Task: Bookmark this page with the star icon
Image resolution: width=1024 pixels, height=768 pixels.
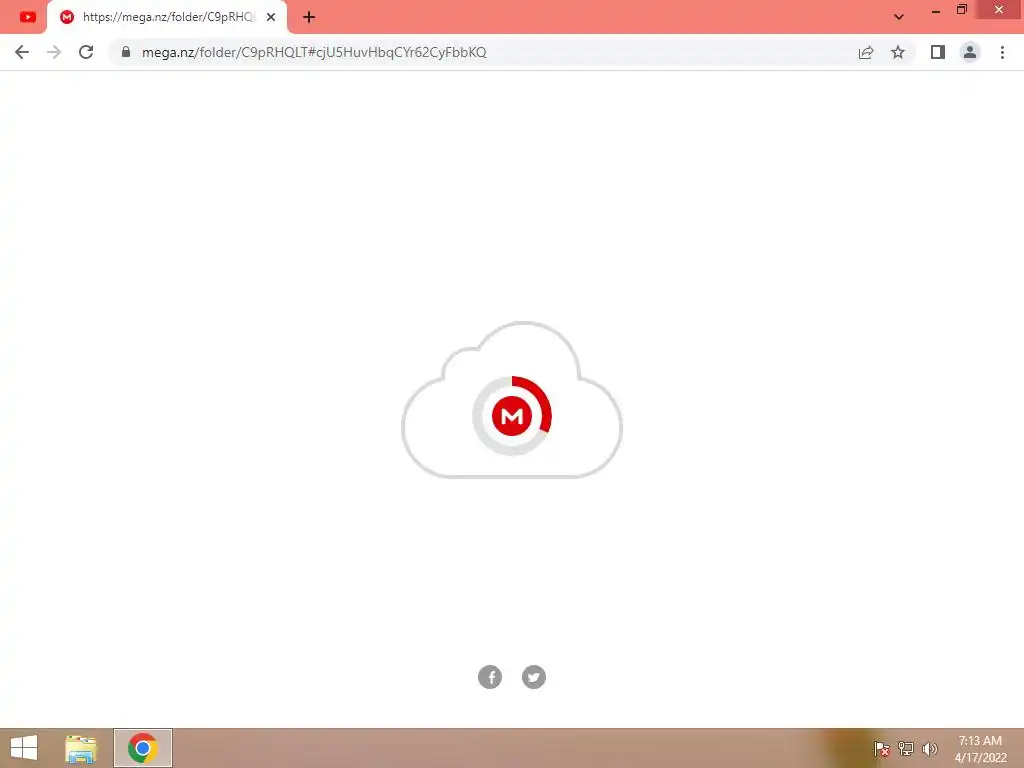Action: (898, 52)
